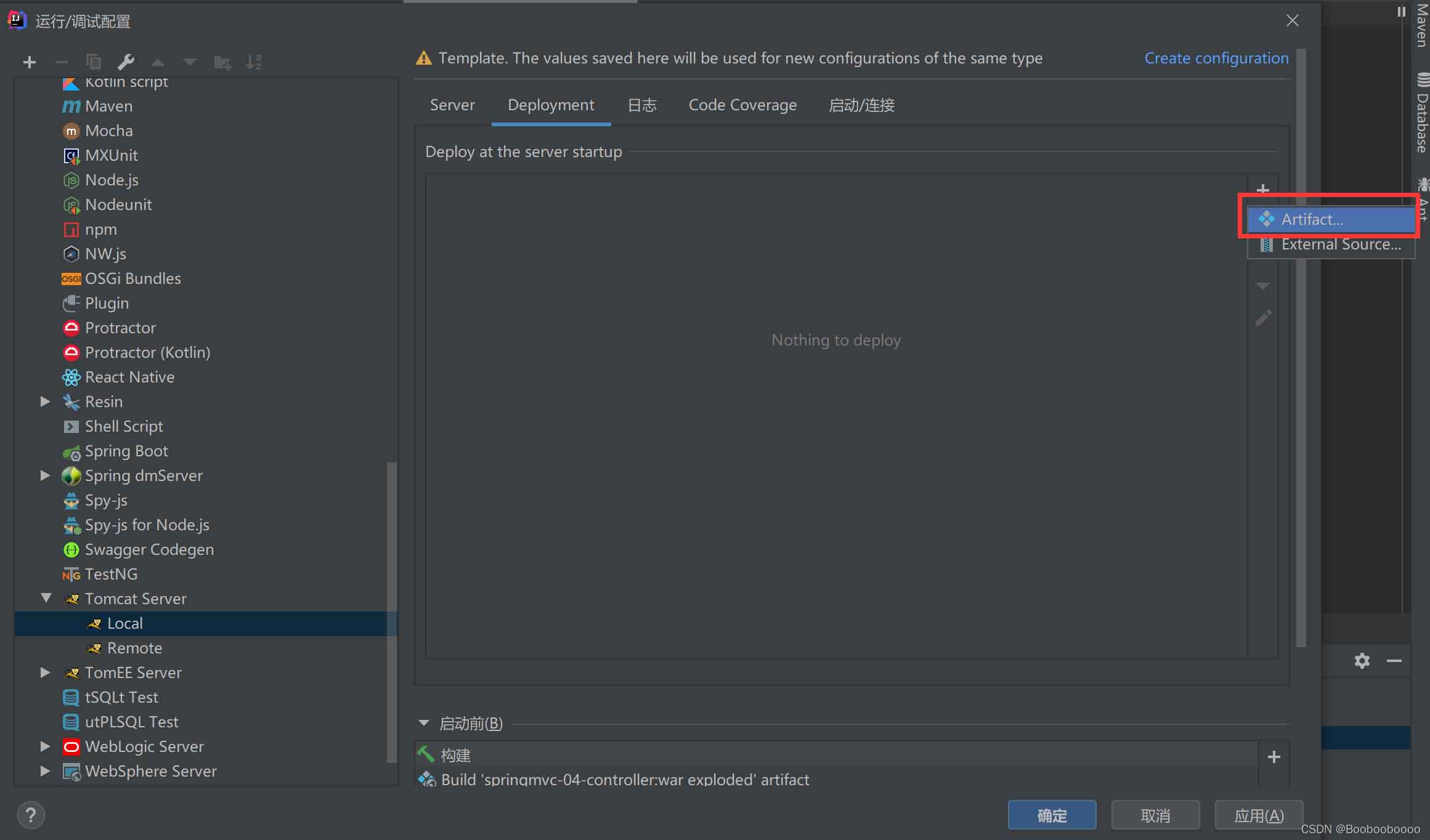
Task: Open Maven side tool window
Action: tap(1421, 26)
